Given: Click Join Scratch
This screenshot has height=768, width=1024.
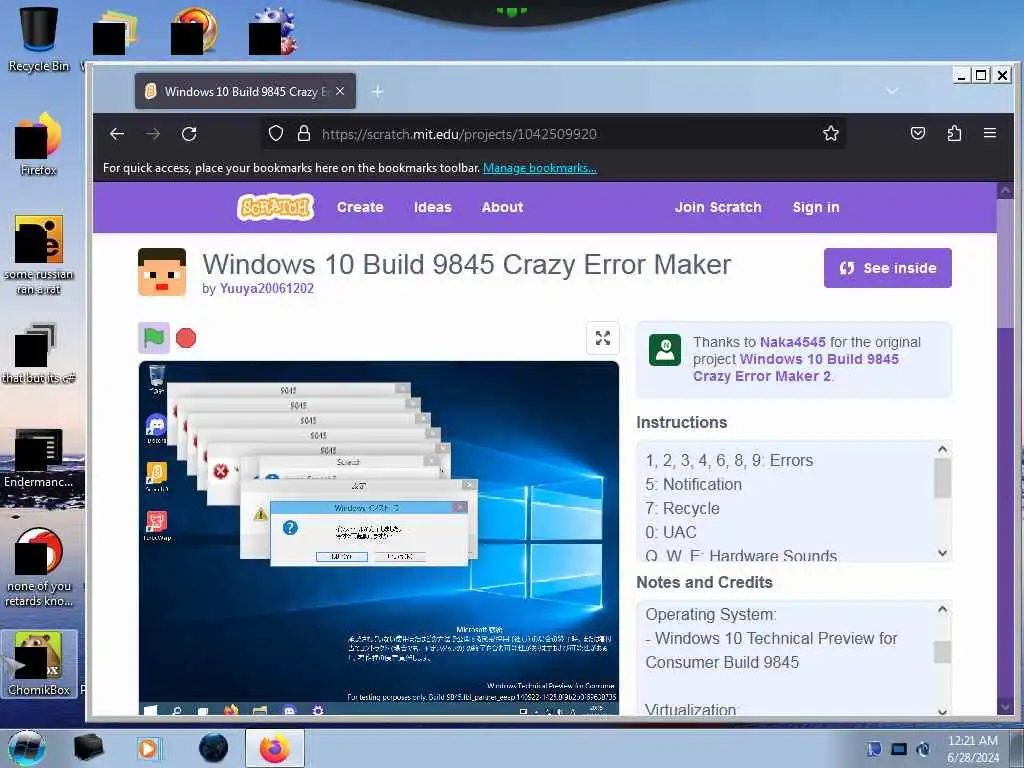Looking at the screenshot, I should point(718,207).
